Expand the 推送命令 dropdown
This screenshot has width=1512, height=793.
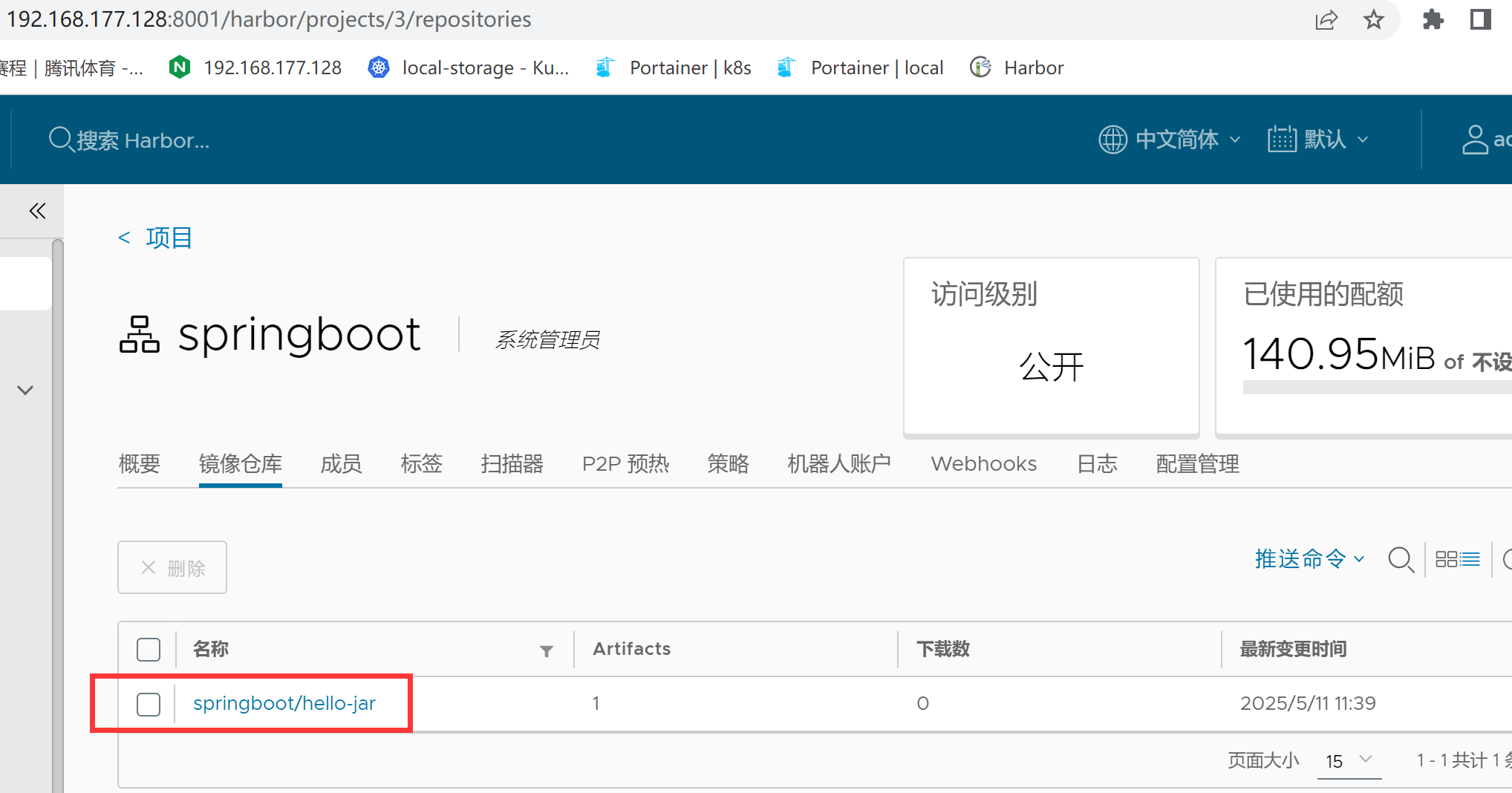point(1310,558)
